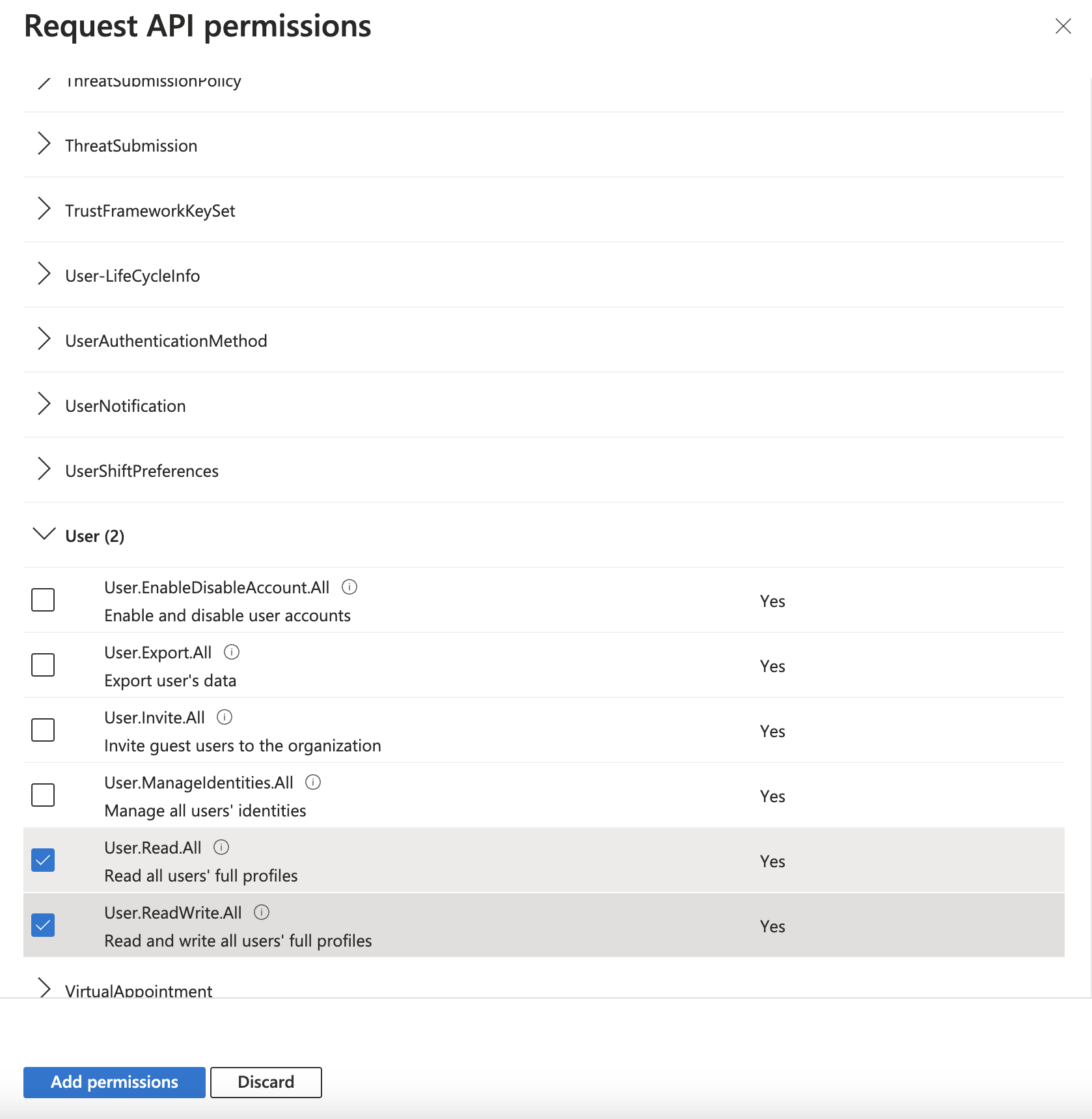Viewport: 1092px width, 1119px height.
Task: Open info tooltip for User.Invite.All
Action: (225, 717)
